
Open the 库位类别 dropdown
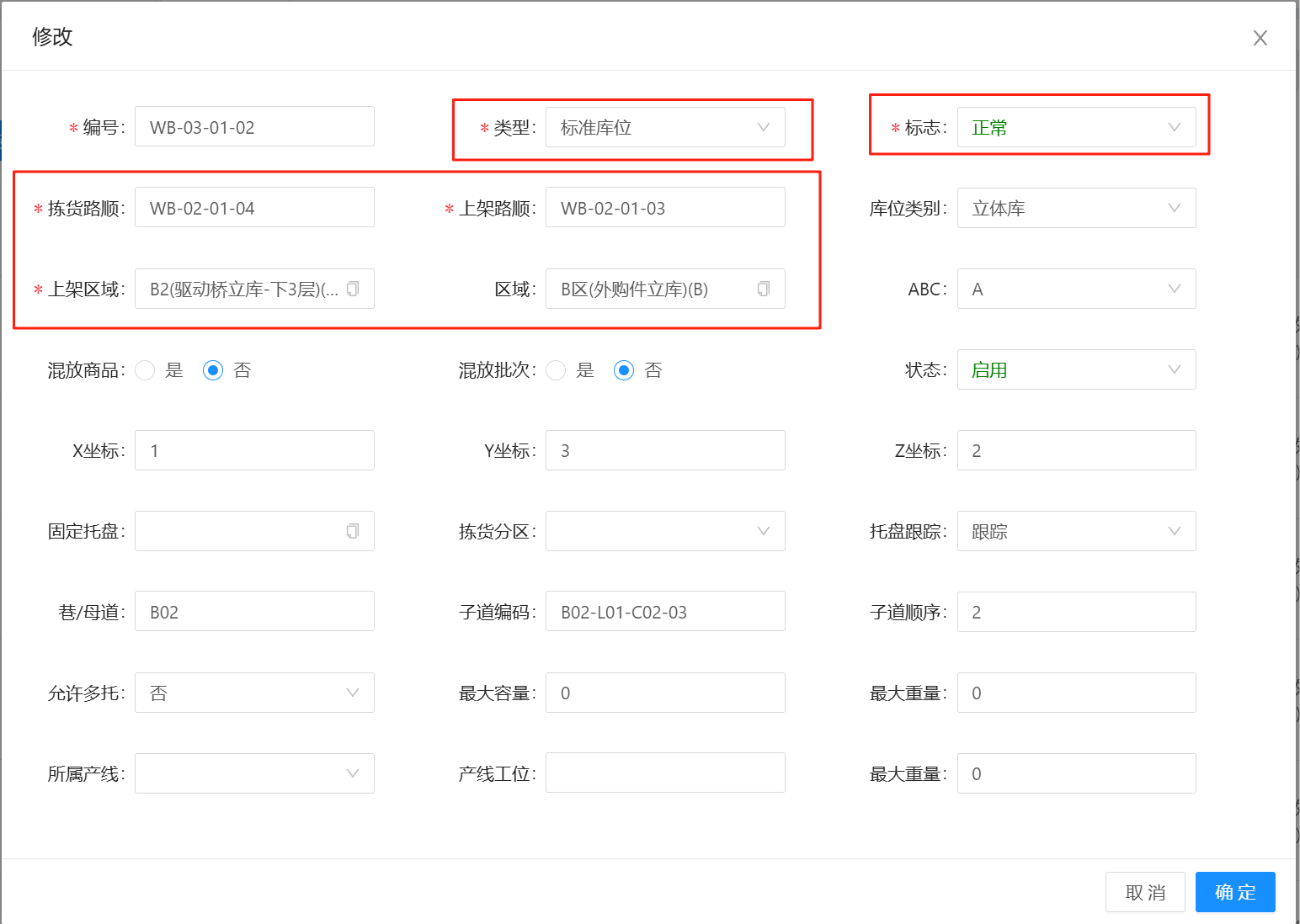(1075, 208)
